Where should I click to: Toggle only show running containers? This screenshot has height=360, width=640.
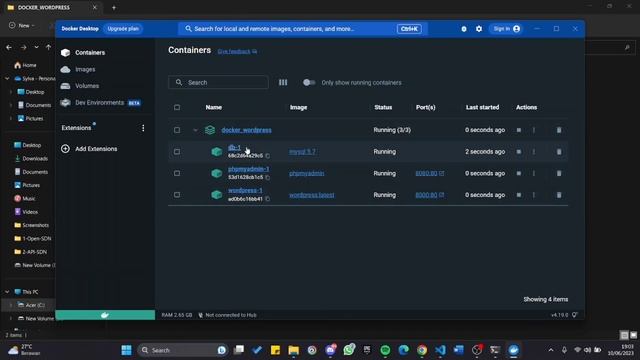pyautogui.click(x=309, y=82)
